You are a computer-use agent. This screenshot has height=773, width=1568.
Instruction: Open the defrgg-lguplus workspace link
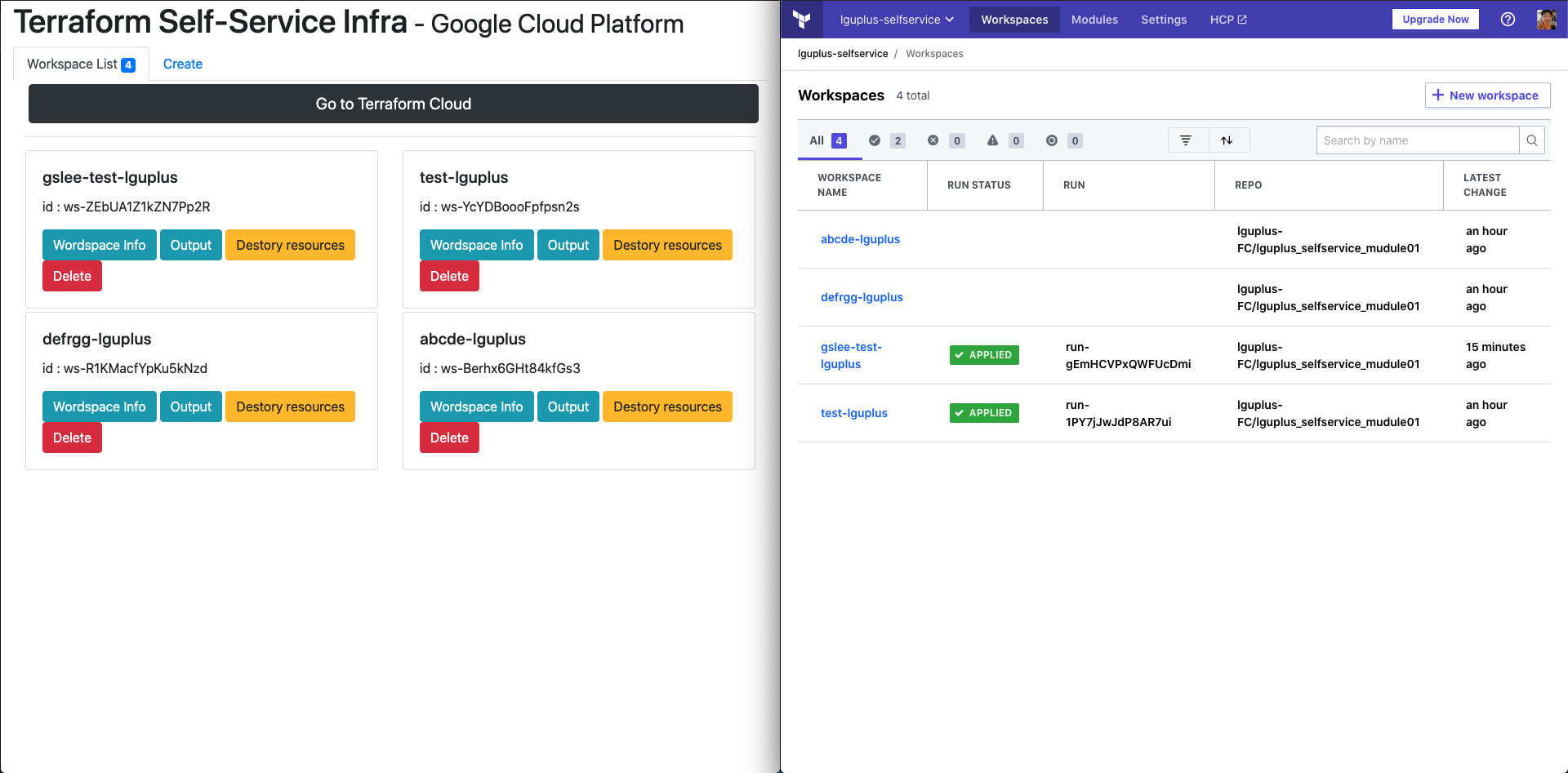pyautogui.click(x=862, y=297)
